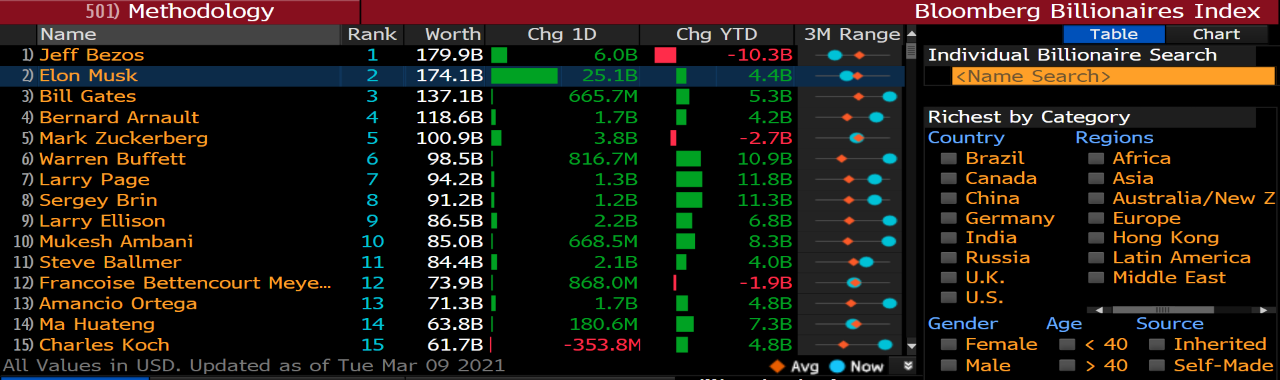Open the Methodology page

[x=180, y=12]
